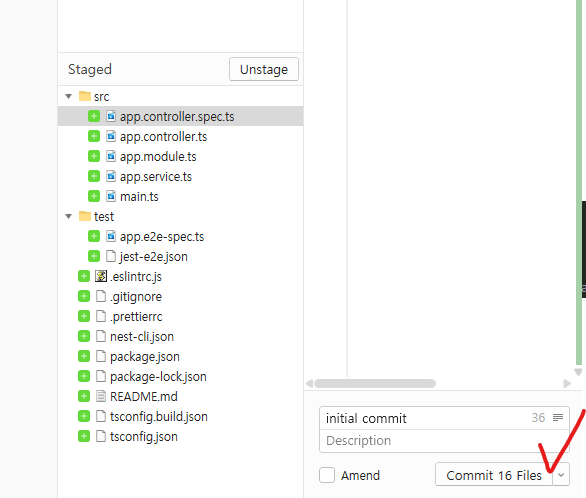Select app.e2e-spec.ts file name

click(x=162, y=236)
